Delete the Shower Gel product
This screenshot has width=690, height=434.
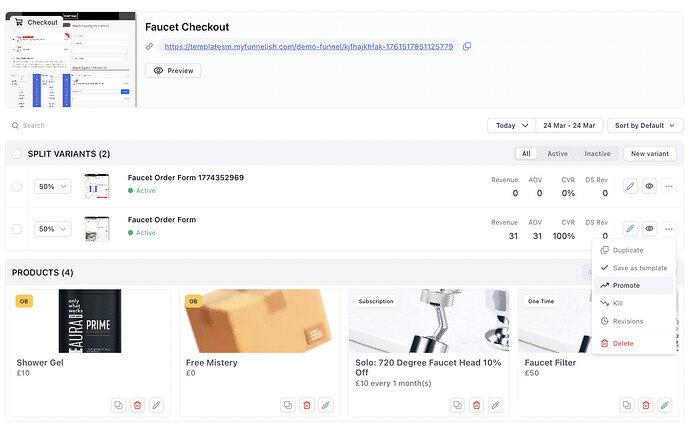138,404
